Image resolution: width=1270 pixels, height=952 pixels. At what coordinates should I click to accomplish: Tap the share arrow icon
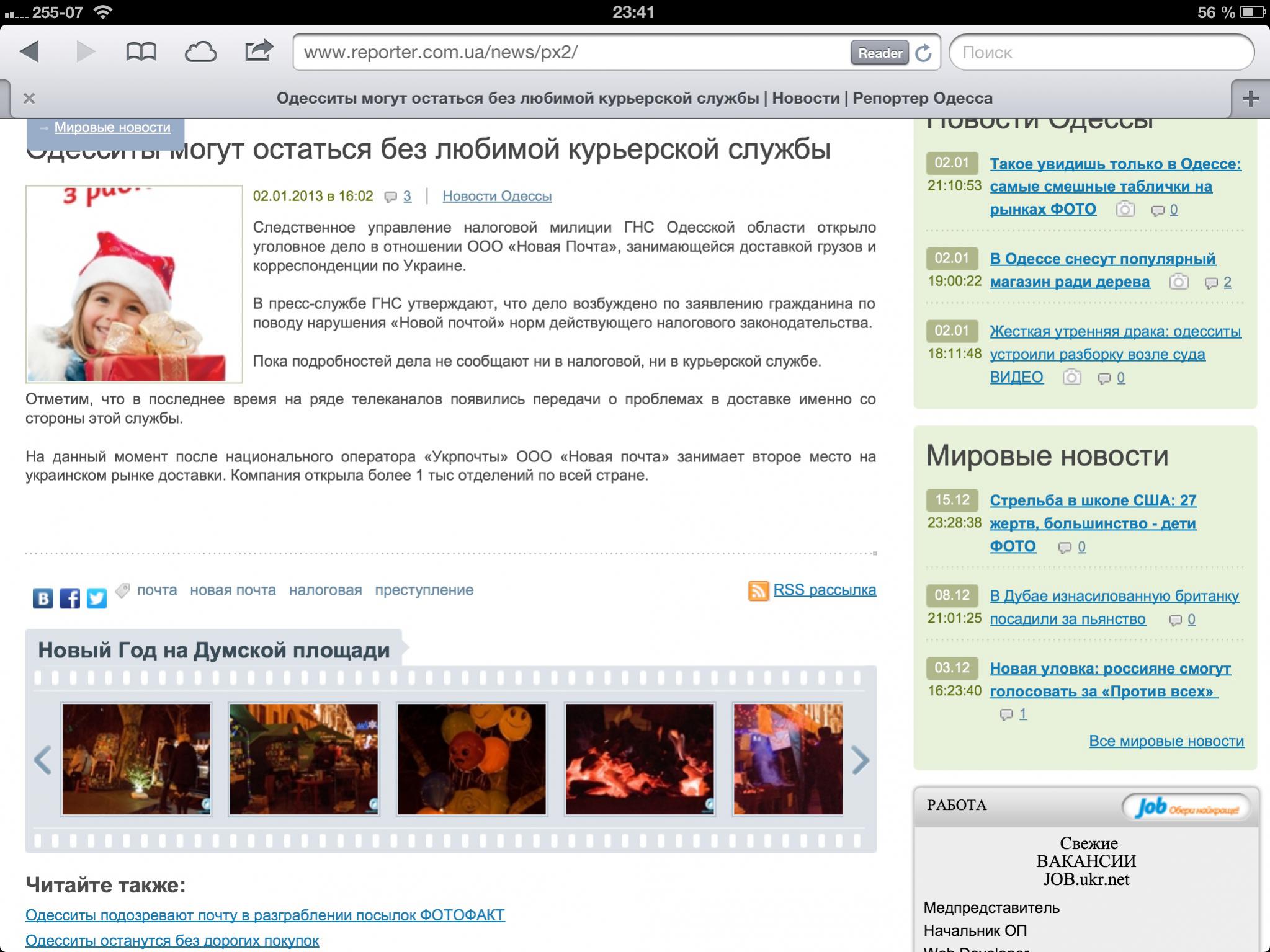coord(259,51)
